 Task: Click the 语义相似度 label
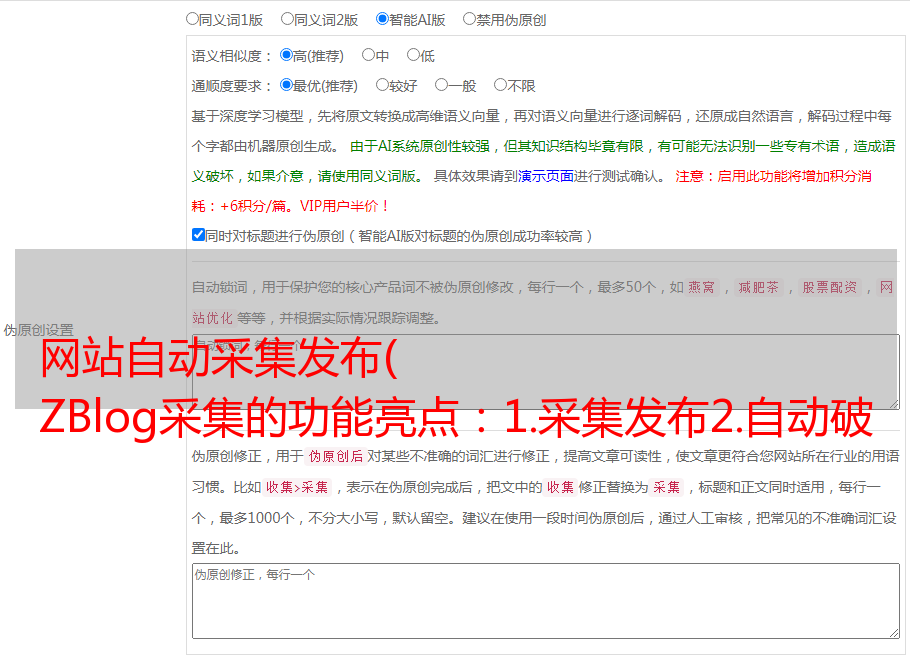click(231, 56)
